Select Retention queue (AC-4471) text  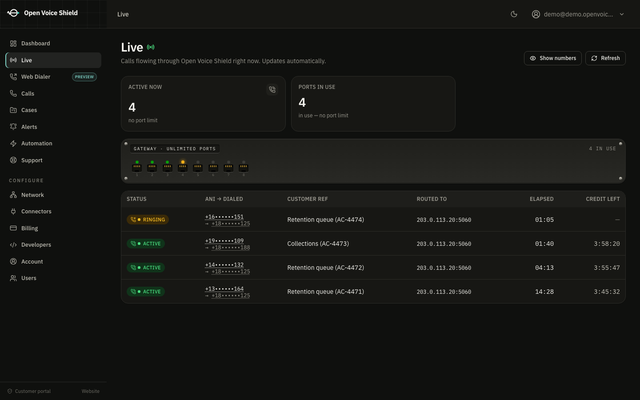[x=326, y=291]
